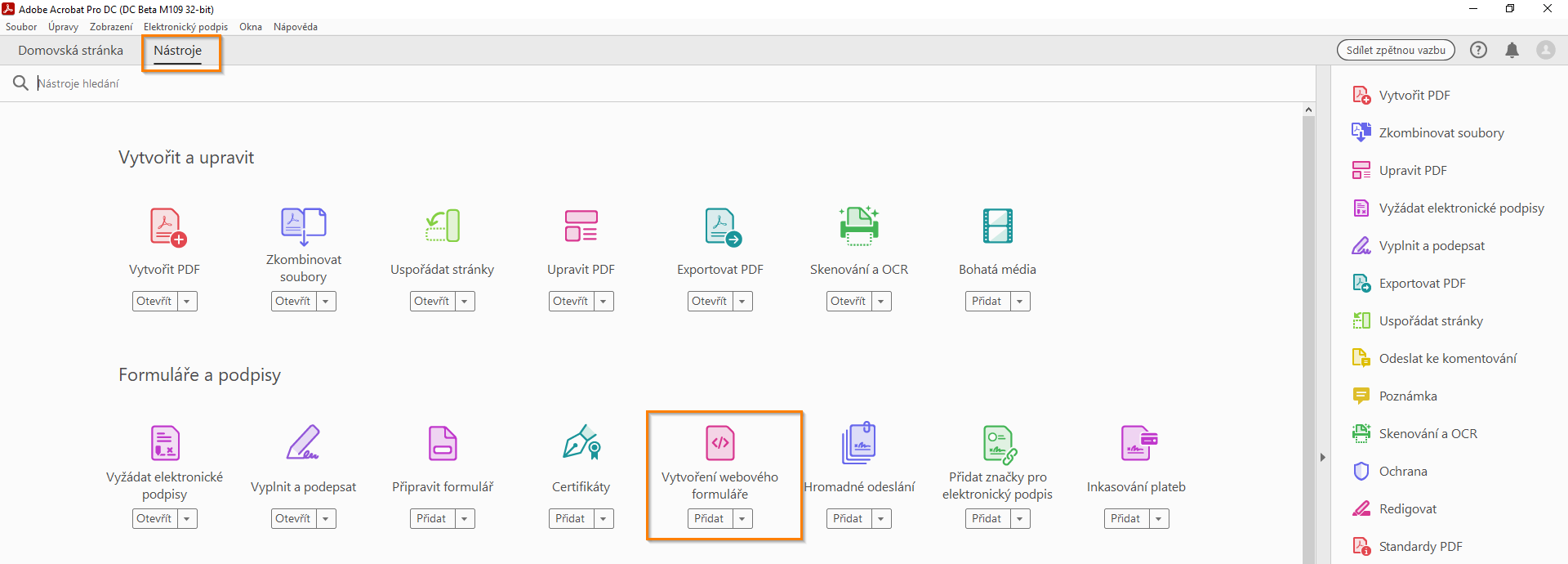Select the Zkombinovat soubory icon in main panel

[x=304, y=226]
